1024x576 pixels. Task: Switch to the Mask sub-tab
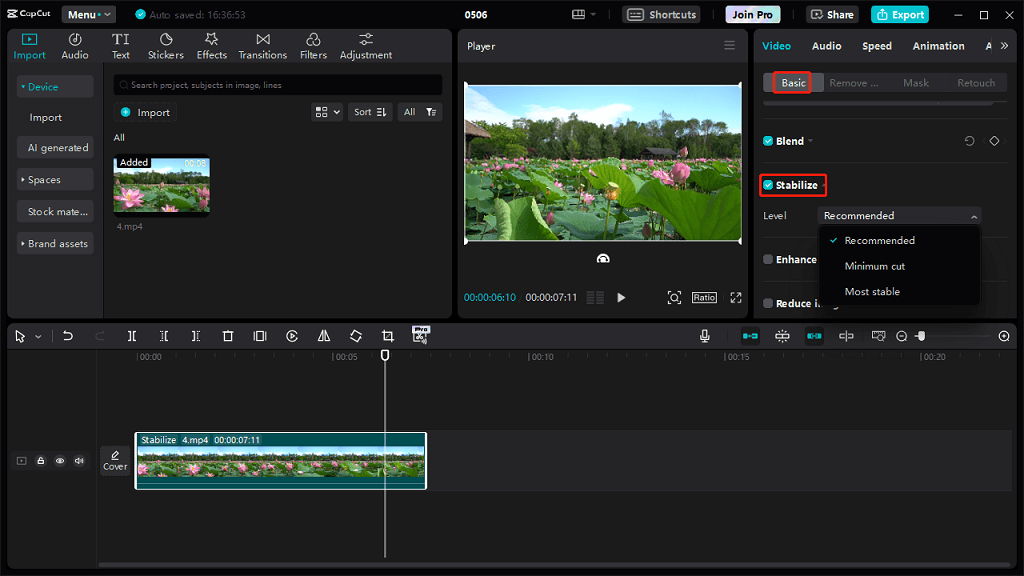[916, 83]
